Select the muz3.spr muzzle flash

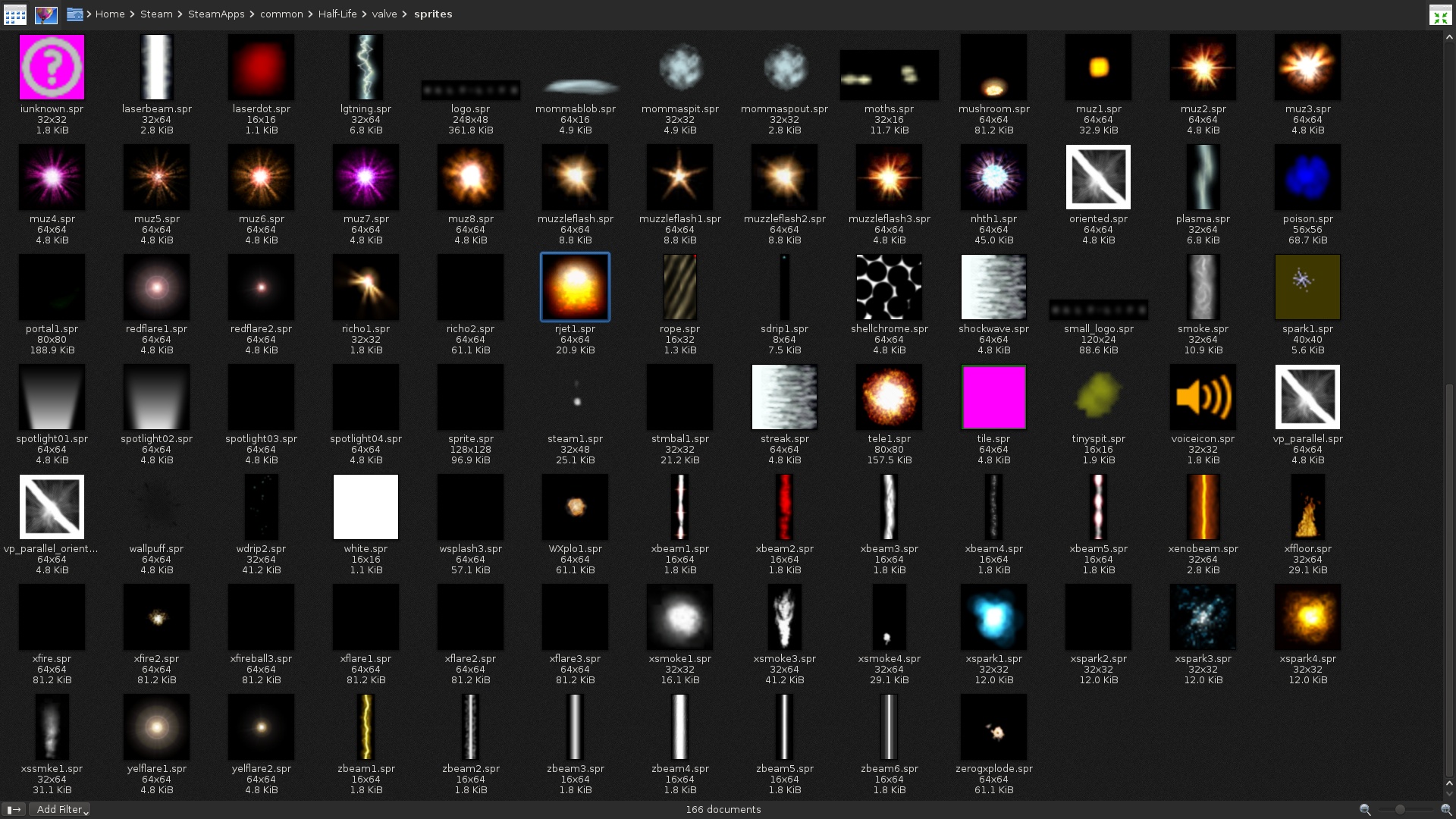click(1307, 67)
